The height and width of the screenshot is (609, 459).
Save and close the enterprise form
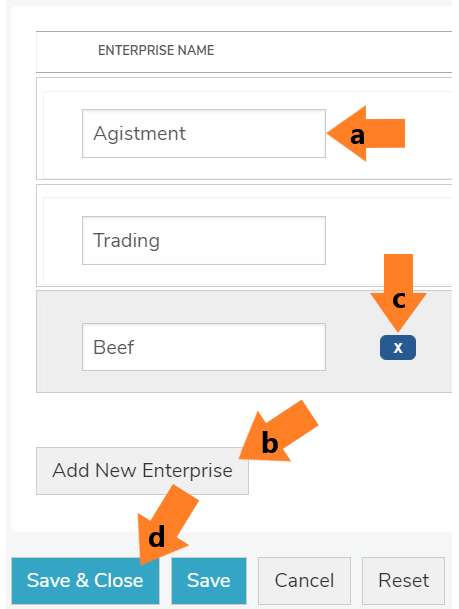[85, 581]
